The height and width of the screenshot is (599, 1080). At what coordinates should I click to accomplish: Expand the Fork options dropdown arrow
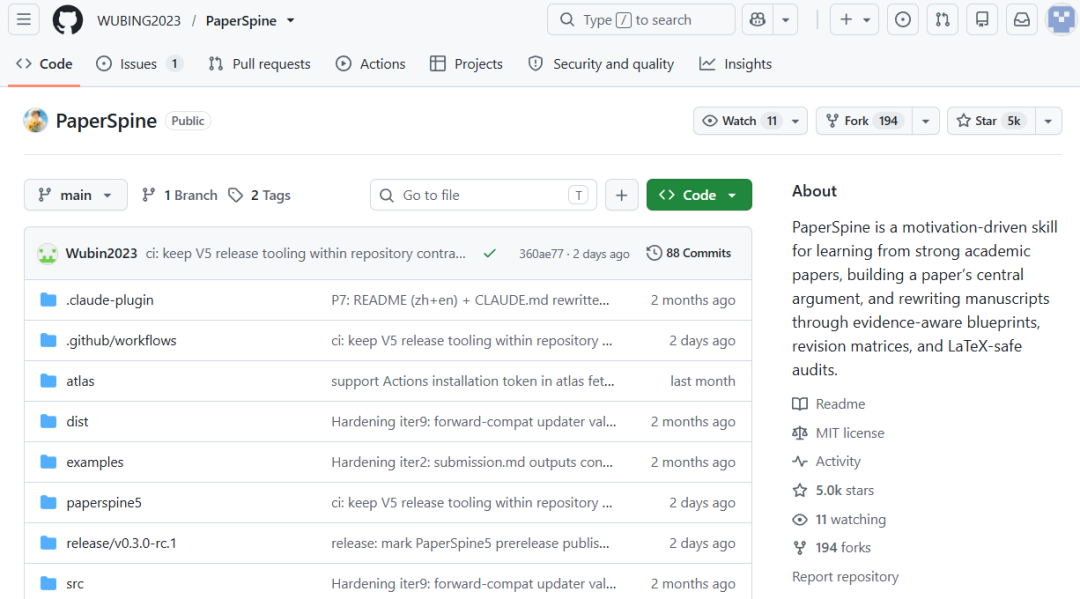pyautogui.click(x=926, y=121)
